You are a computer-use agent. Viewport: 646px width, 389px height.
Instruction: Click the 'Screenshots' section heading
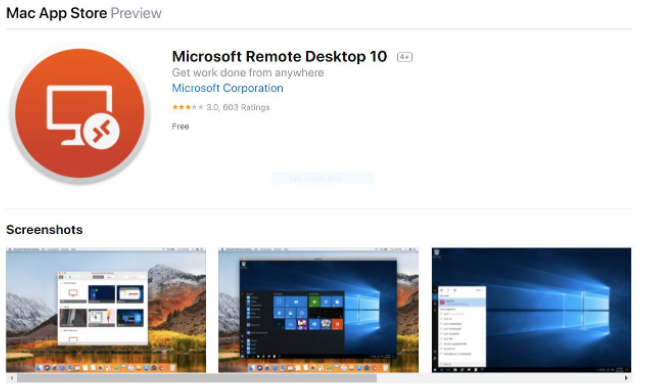(44, 230)
